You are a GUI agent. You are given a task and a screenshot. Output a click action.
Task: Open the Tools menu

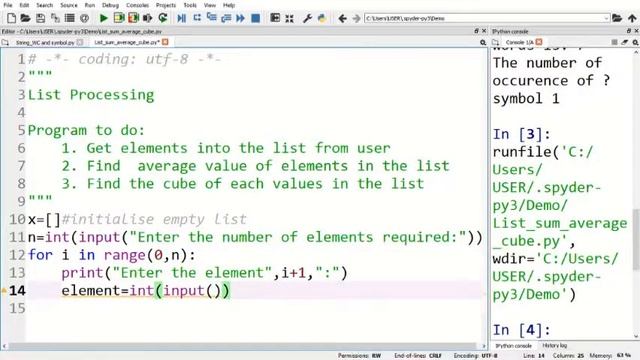click(190, 5)
